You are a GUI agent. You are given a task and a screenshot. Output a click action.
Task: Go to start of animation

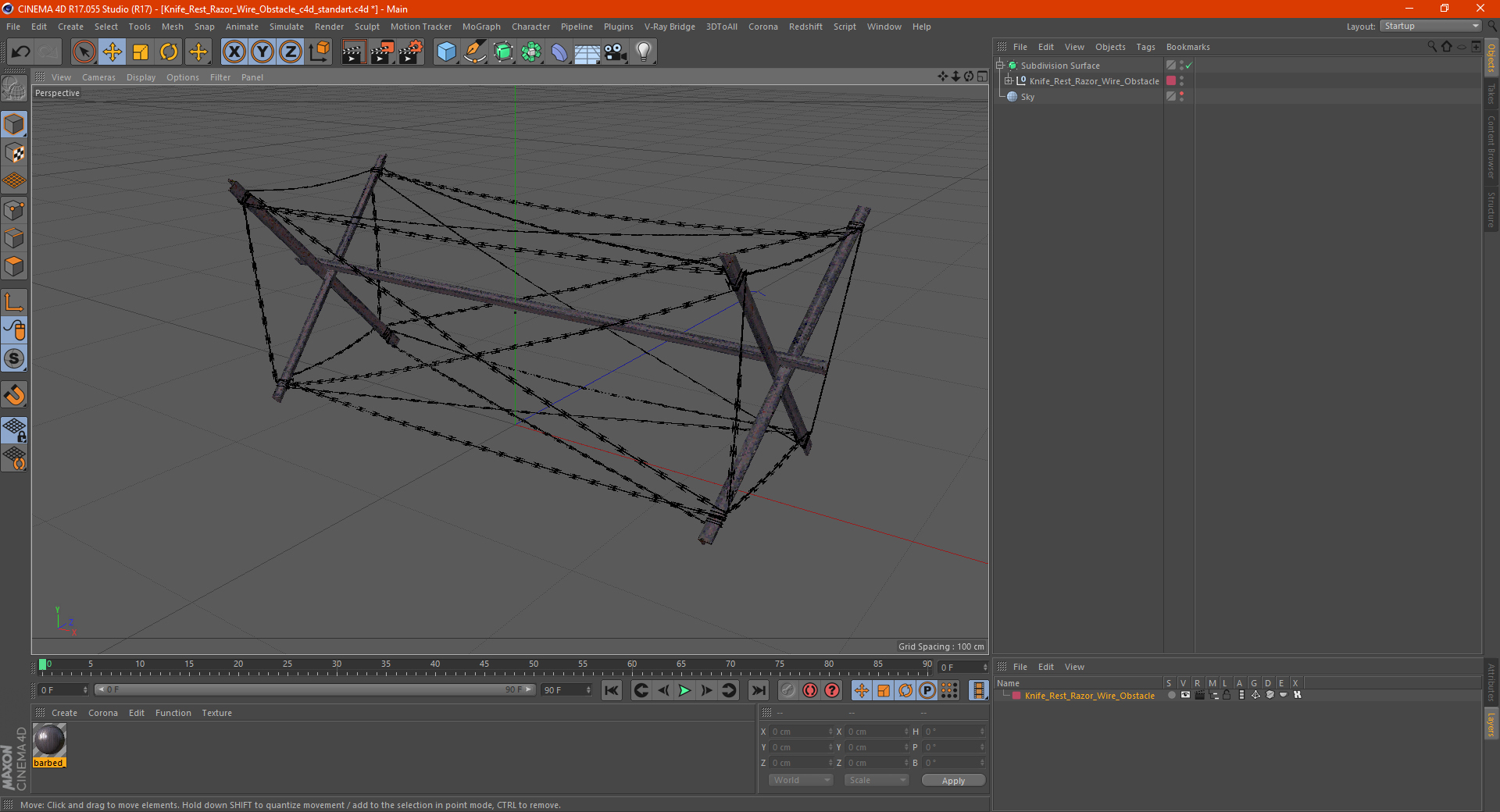pos(612,690)
